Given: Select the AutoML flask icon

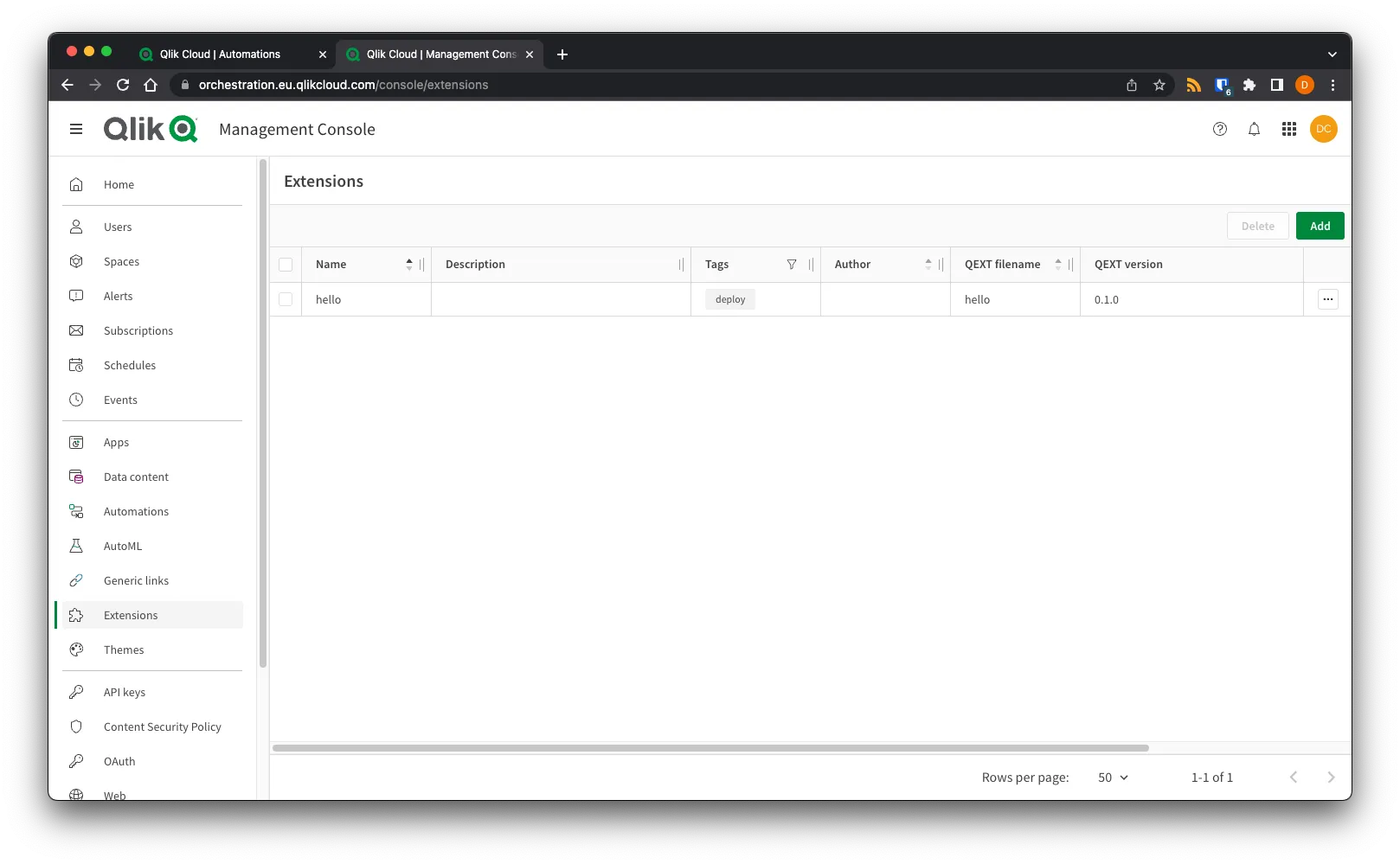Looking at the screenshot, I should click(x=76, y=546).
